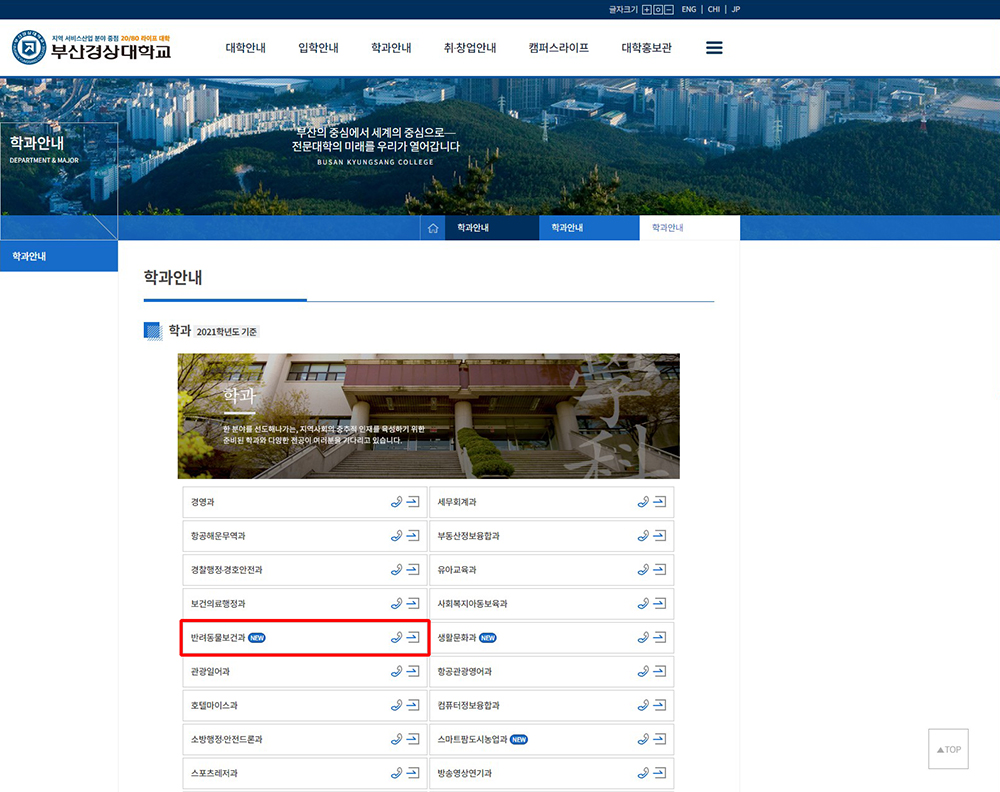Expand the white 학과안내 breadcrumb dropdown
Image resolution: width=1000 pixels, height=792 pixels.
[x=689, y=228]
